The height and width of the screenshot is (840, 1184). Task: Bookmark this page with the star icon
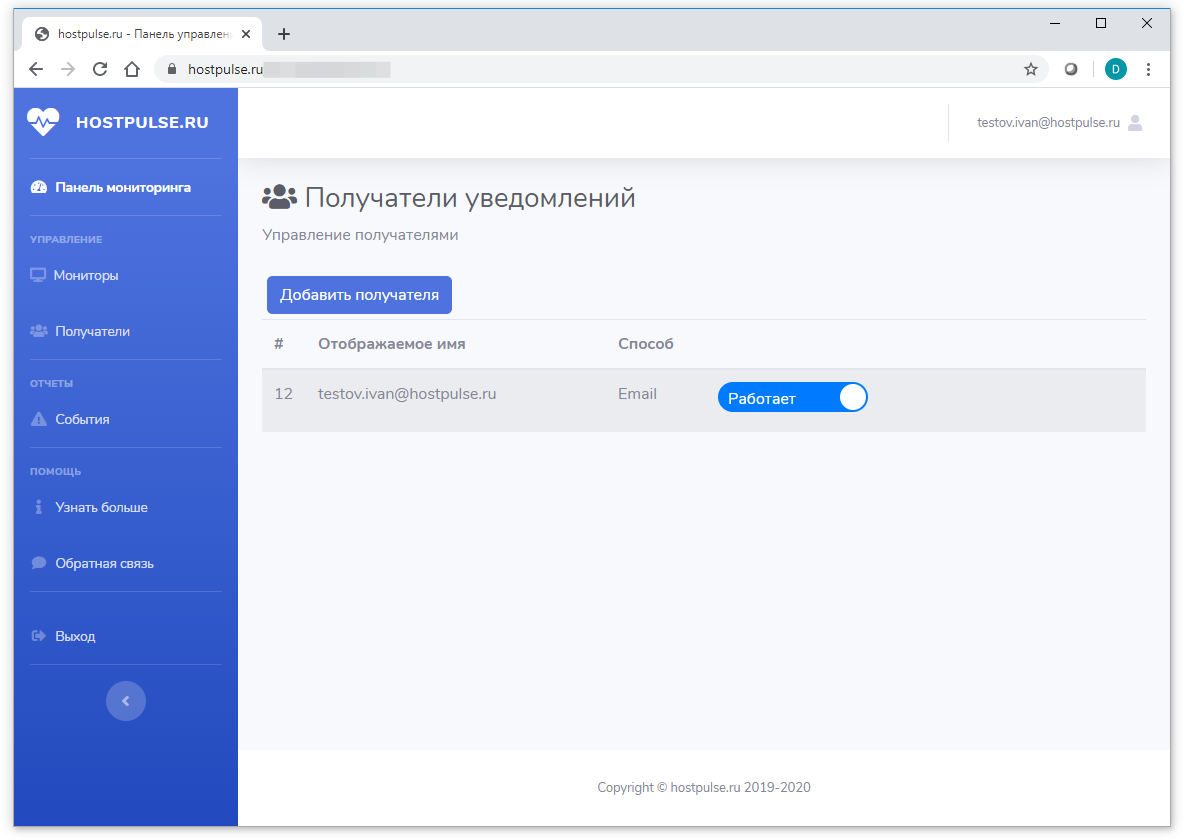coord(1030,69)
